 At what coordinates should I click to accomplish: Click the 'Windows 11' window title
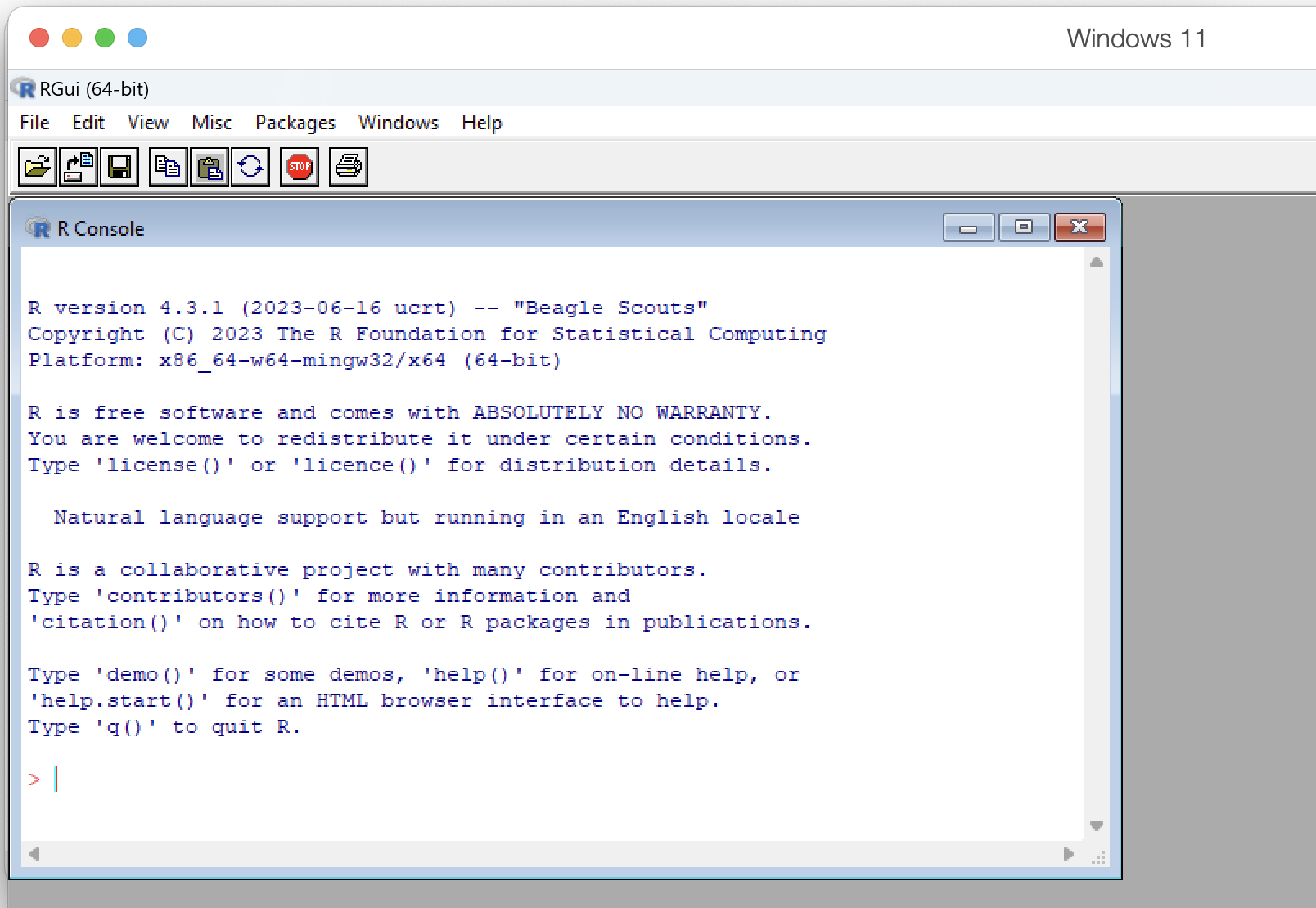[1136, 38]
